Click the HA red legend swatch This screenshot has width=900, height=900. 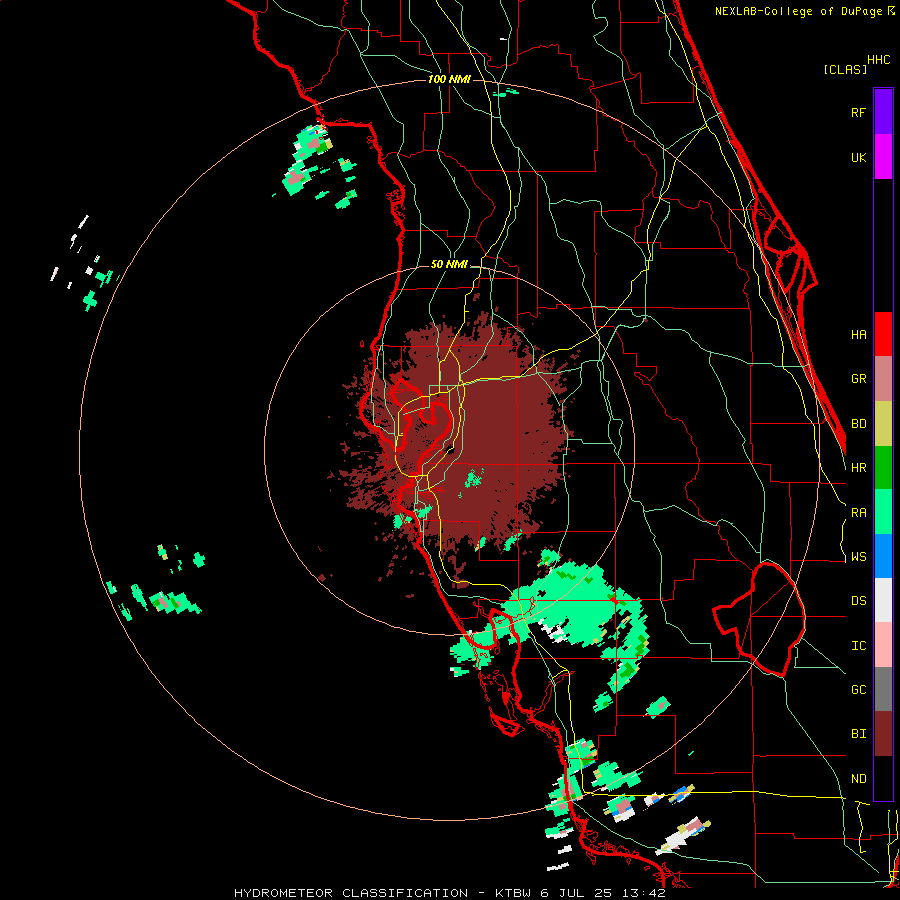click(x=883, y=334)
